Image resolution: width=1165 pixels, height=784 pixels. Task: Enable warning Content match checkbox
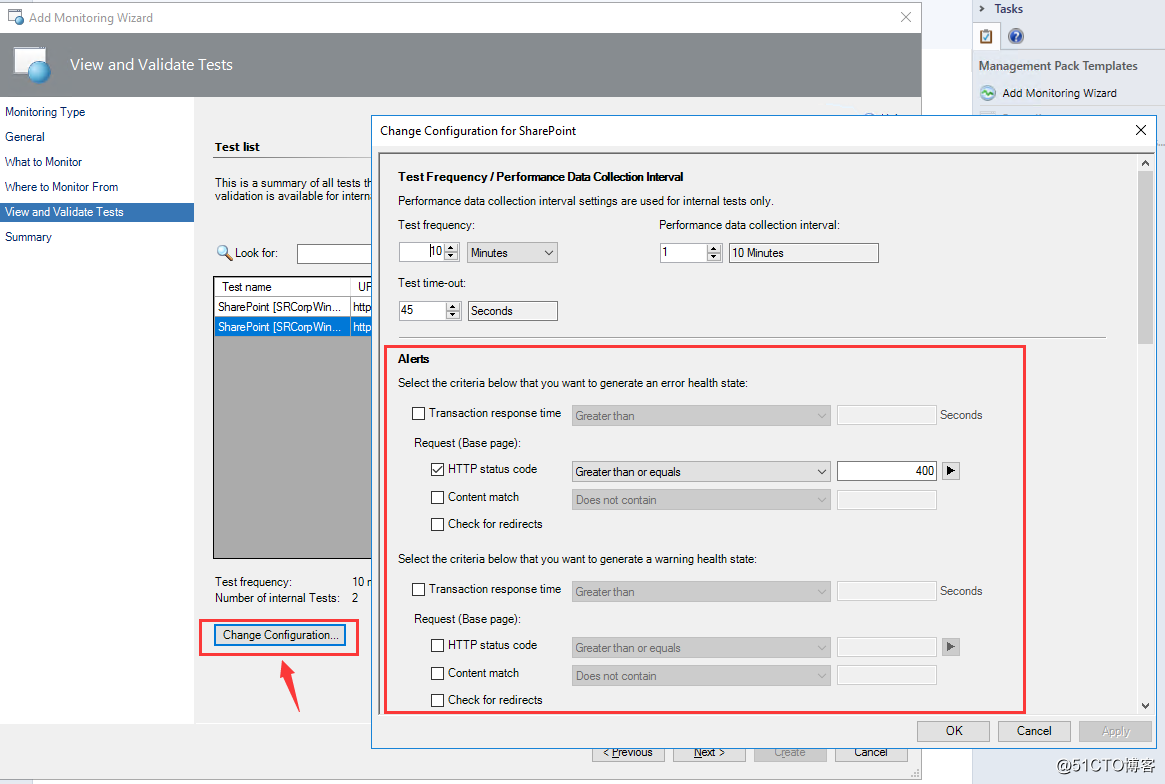(x=438, y=673)
